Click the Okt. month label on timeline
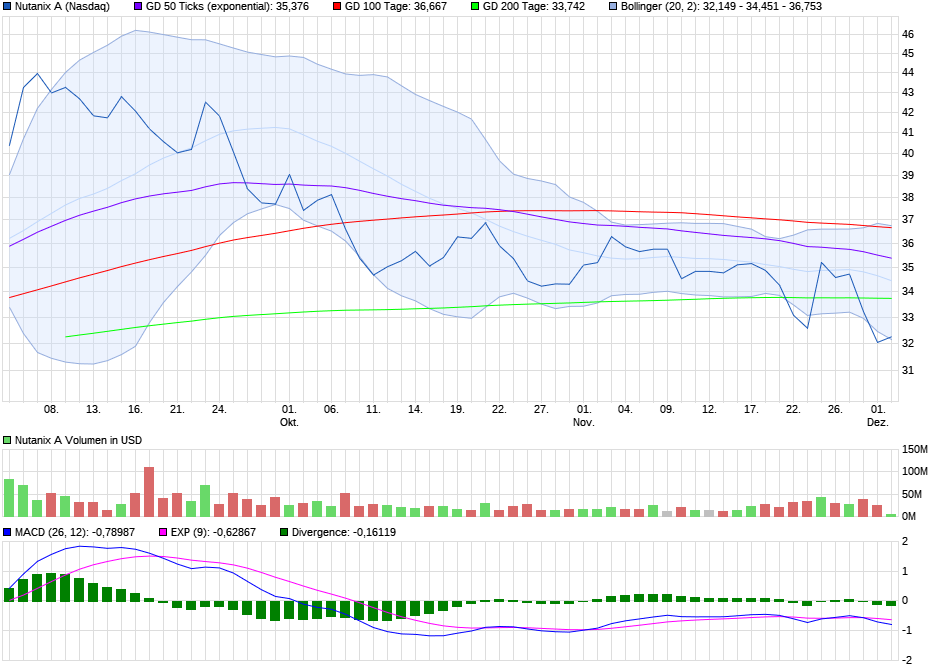940x670 pixels. click(288, 422)
